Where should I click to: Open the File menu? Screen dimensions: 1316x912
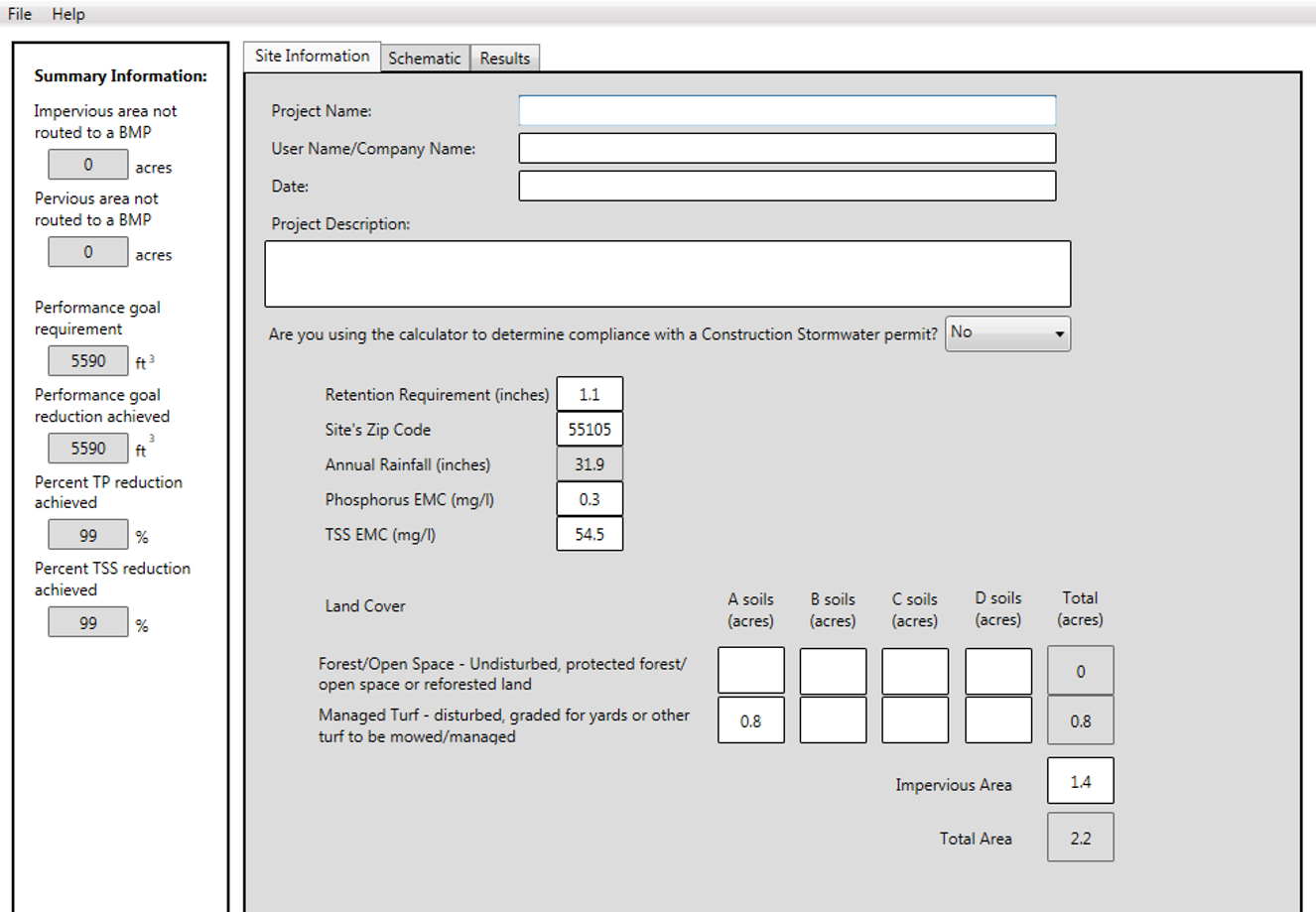click(18, 13)
